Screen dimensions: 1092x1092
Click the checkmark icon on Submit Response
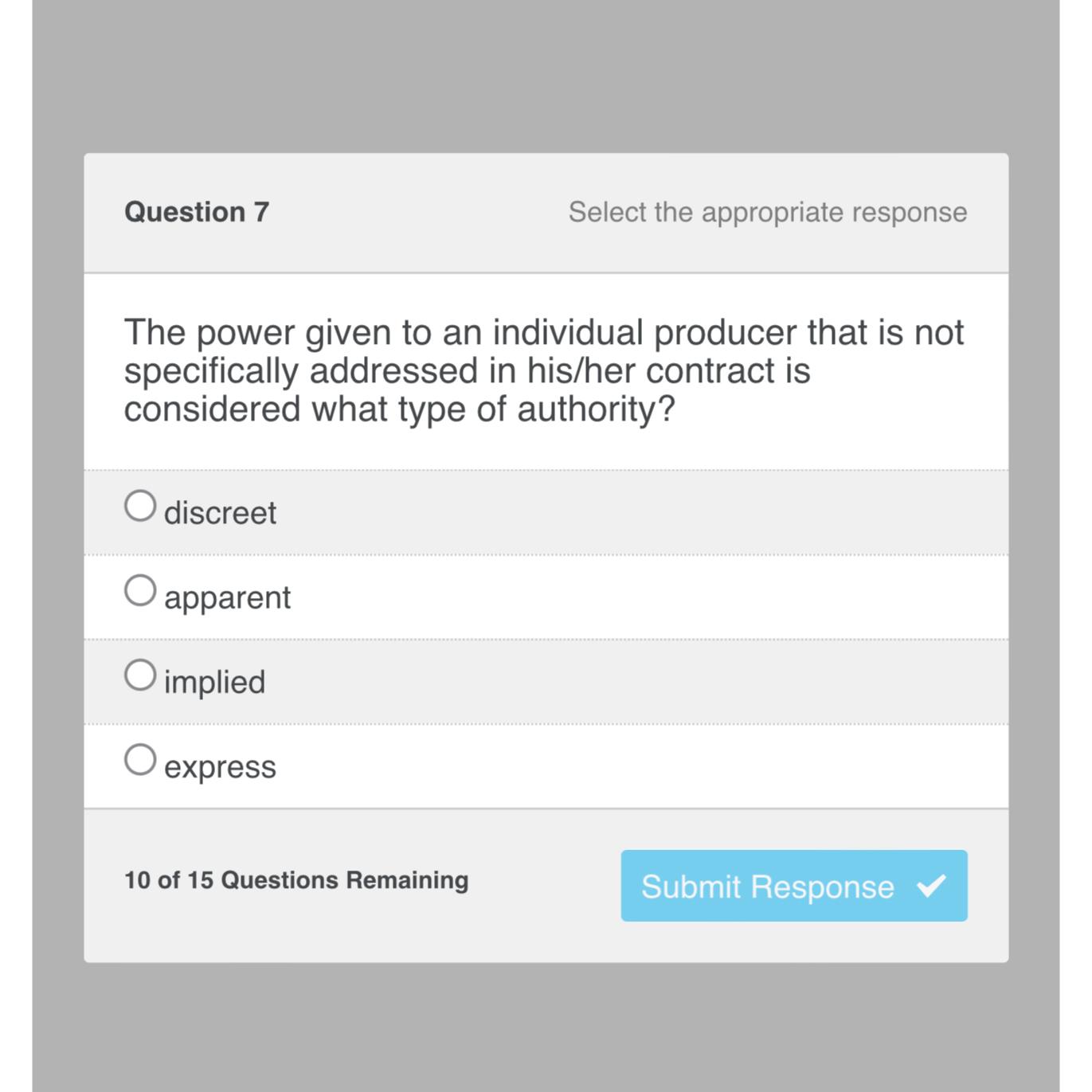click(932, 886)
